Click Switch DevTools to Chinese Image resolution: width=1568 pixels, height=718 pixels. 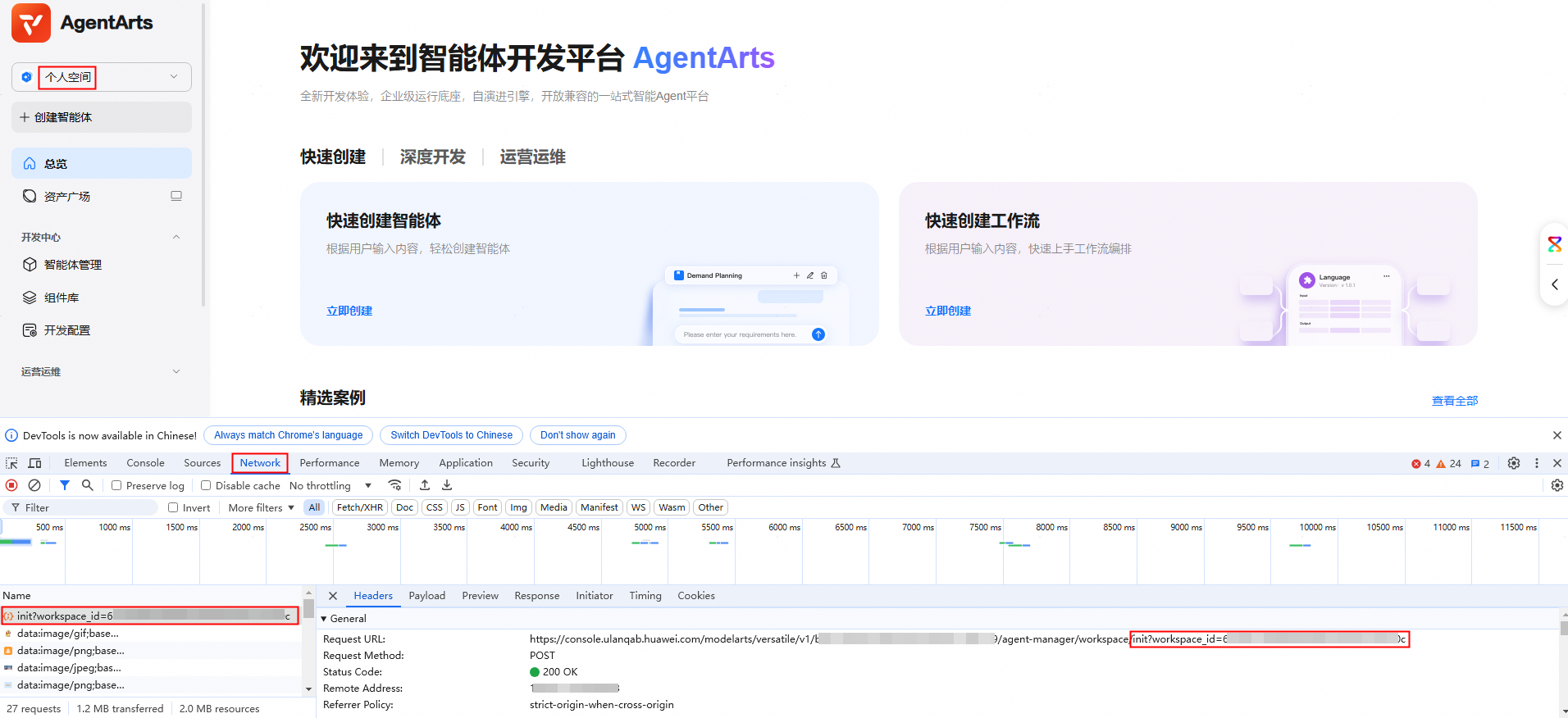pyautogui.click(x=451, y=435)
